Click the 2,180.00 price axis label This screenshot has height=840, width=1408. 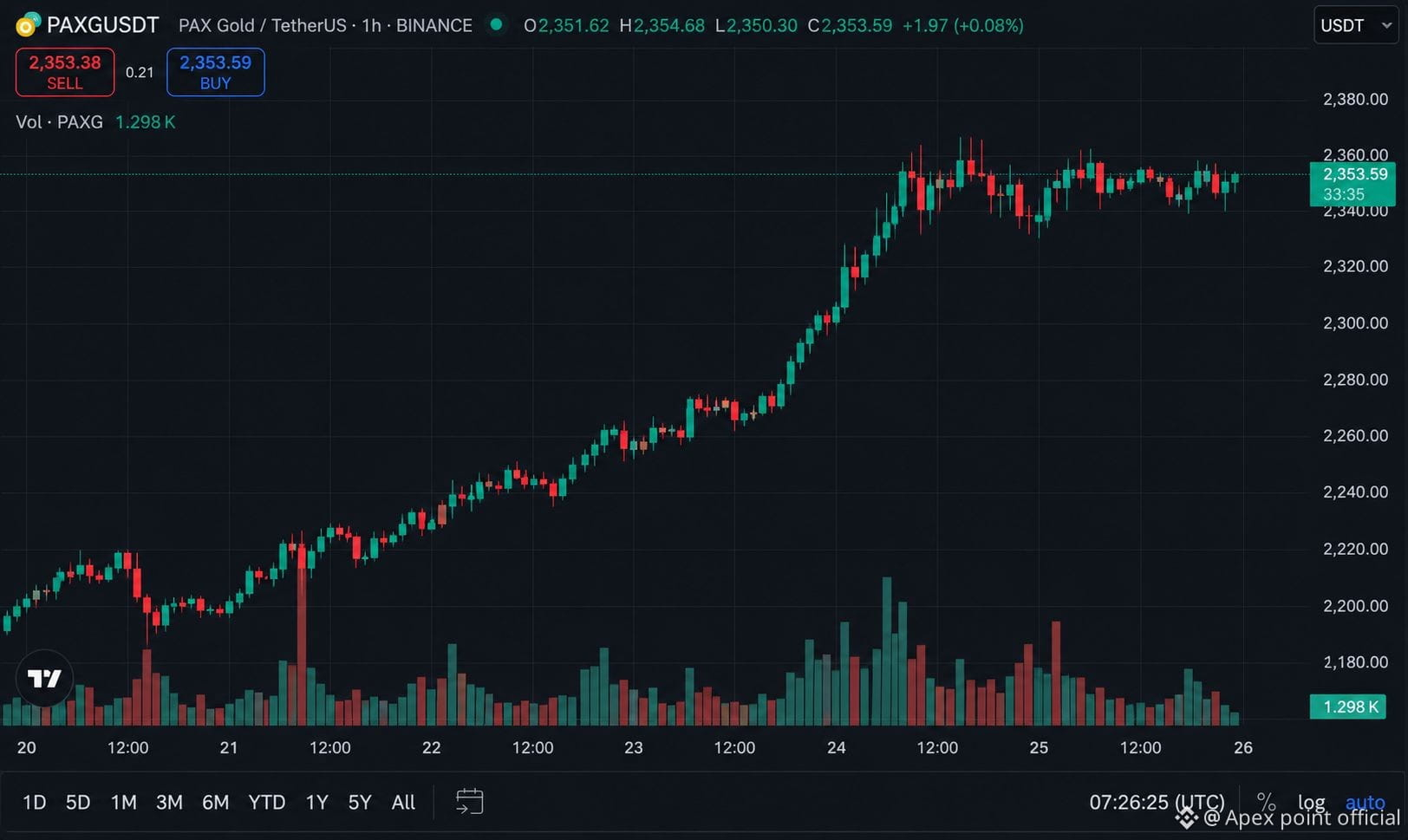point(1355,661)
